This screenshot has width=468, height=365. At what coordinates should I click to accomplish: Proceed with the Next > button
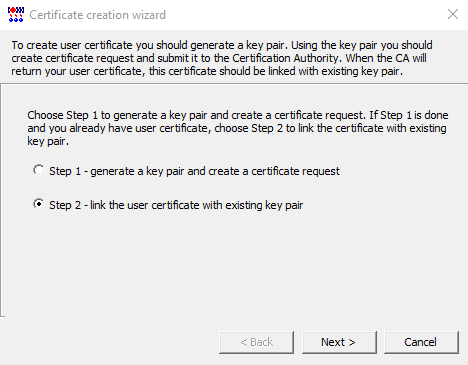coord(339,342)
